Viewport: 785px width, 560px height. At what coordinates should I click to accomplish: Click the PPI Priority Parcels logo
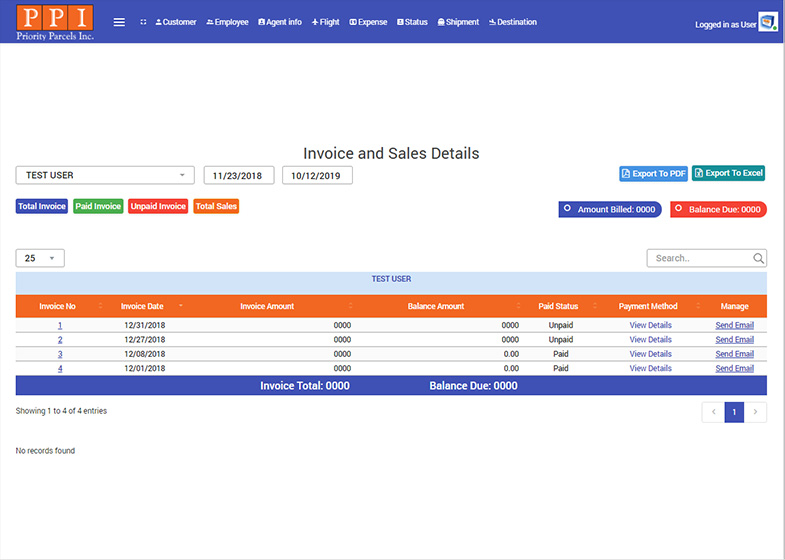pos(55,22)
